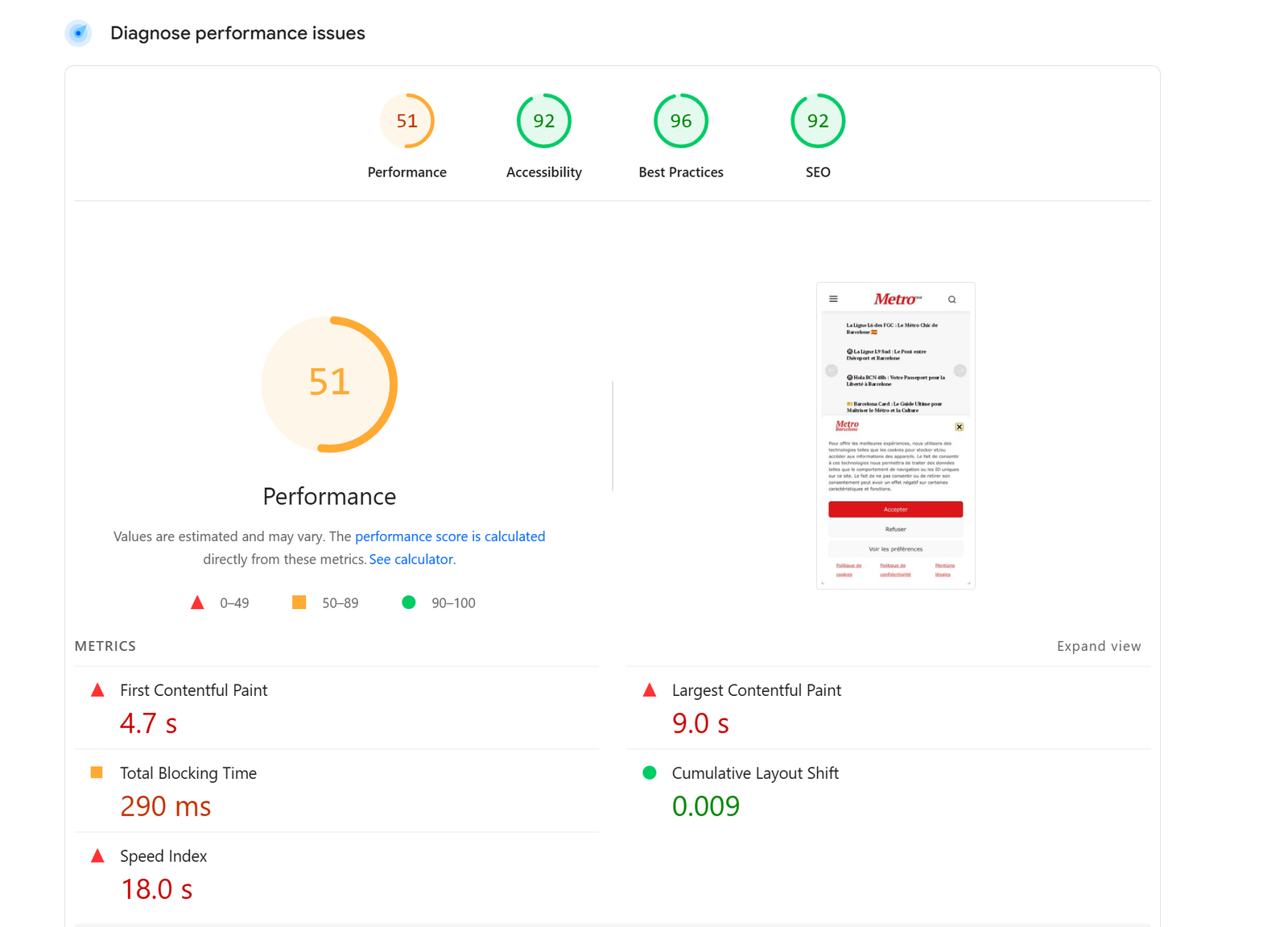Open the performance score is calculated link
Screen dimensions: 1288x927
450,536
